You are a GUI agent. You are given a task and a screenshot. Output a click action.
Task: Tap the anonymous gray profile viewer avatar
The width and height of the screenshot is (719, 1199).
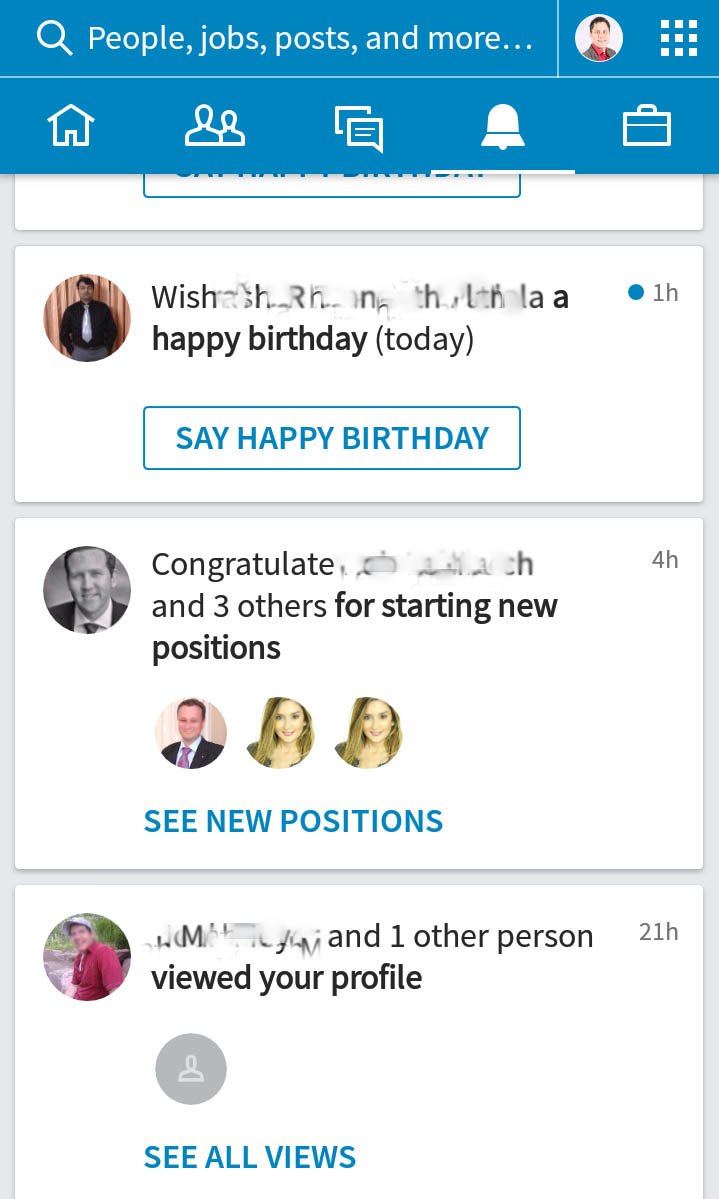click(191, 1069)
